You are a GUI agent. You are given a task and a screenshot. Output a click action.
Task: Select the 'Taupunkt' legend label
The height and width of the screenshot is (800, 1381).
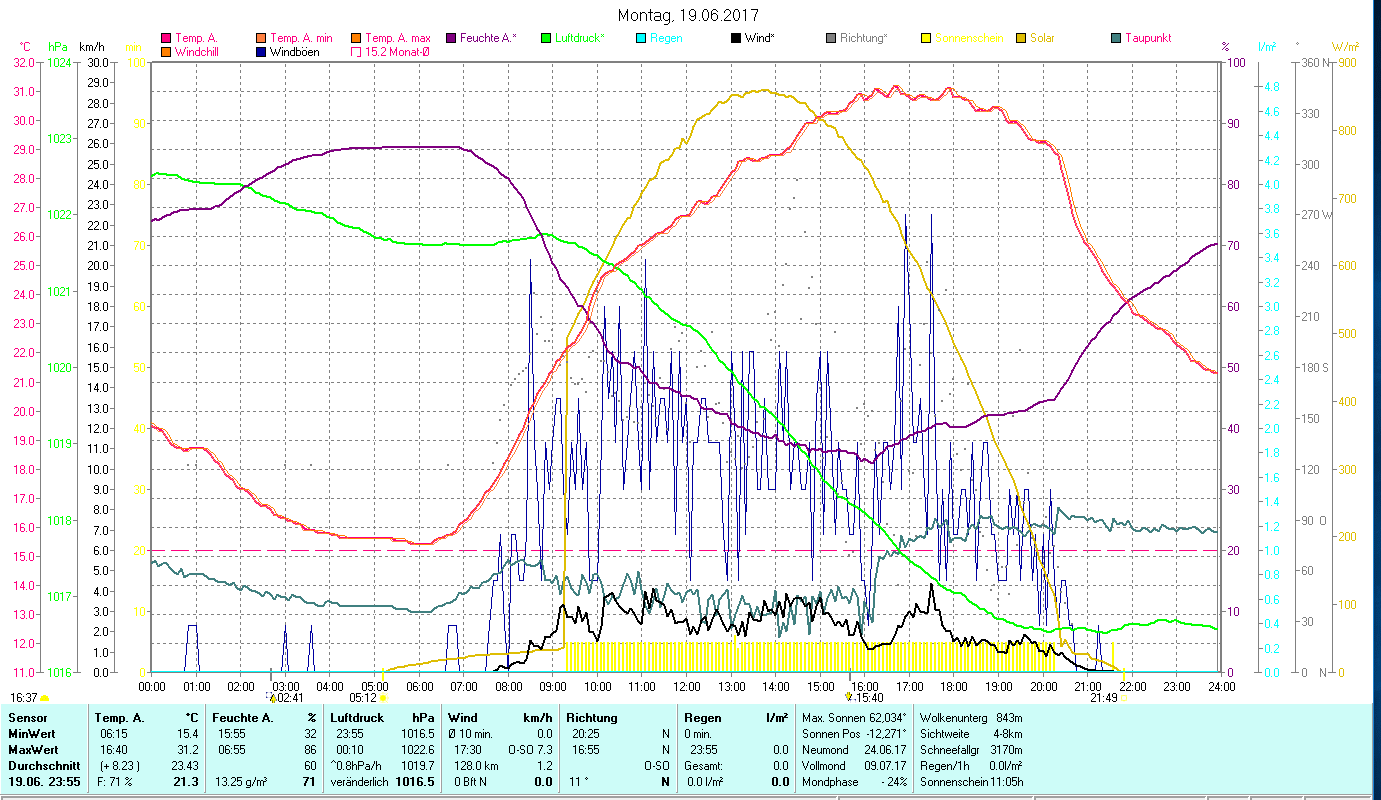coord(1148,38)
